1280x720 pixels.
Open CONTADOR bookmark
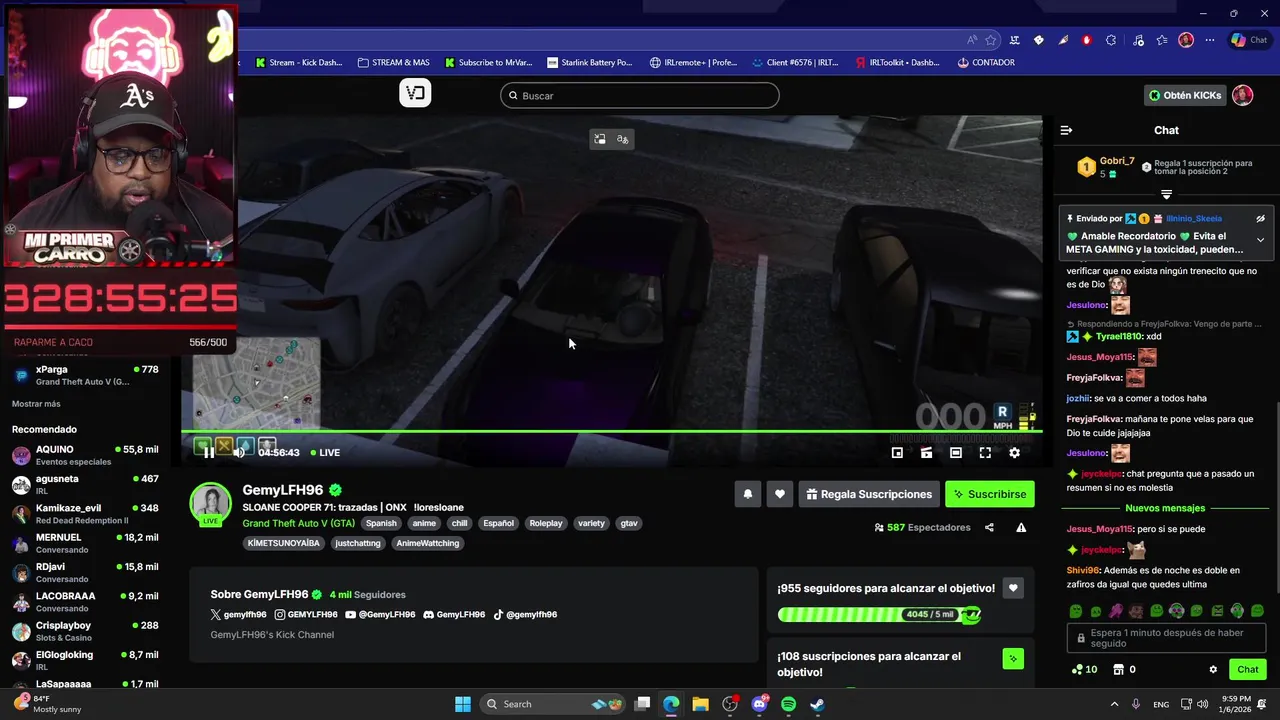click(986, 62)
